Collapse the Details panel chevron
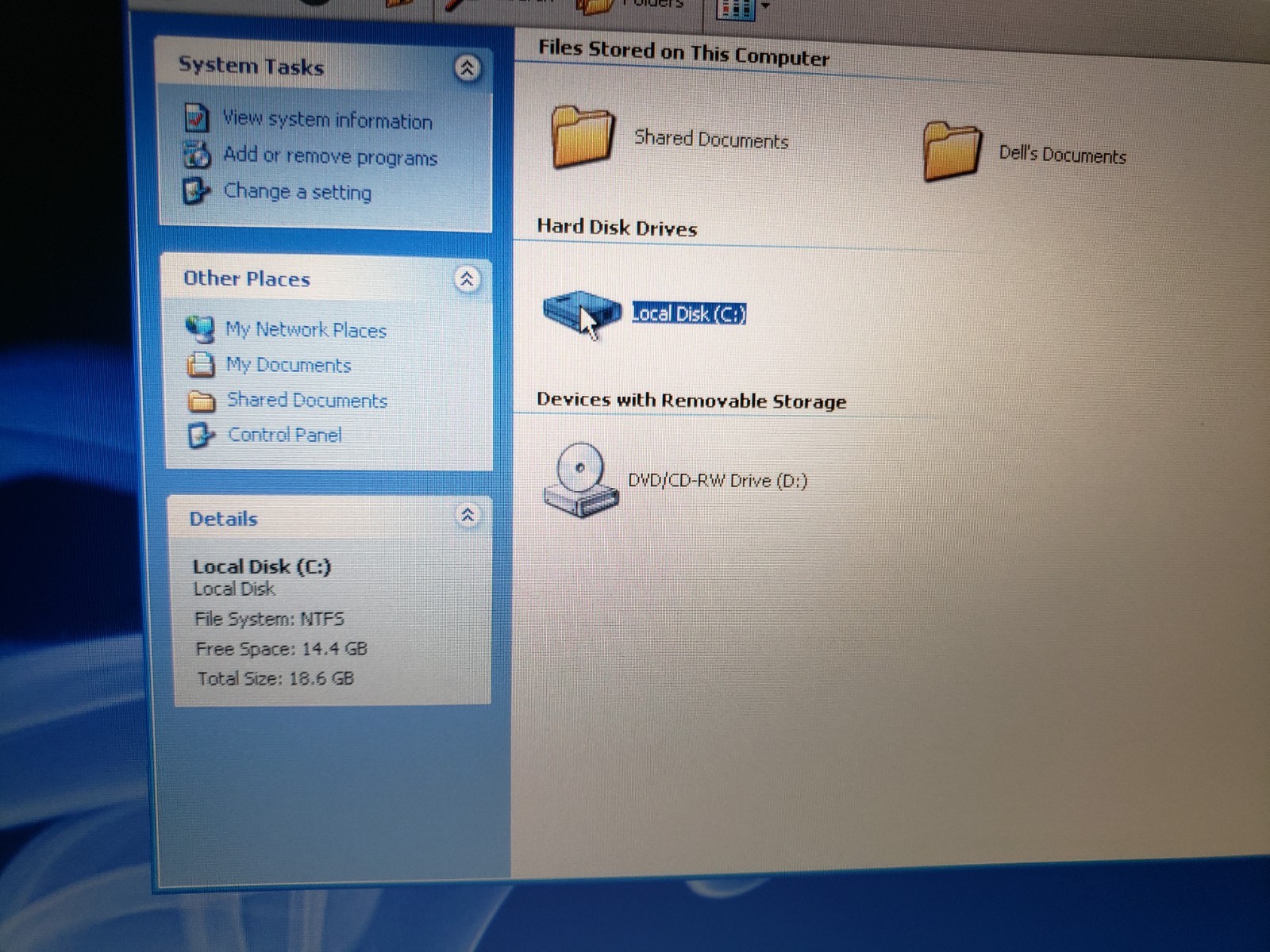Screen dimensions: 1270x952 click(x=468, y=516)
